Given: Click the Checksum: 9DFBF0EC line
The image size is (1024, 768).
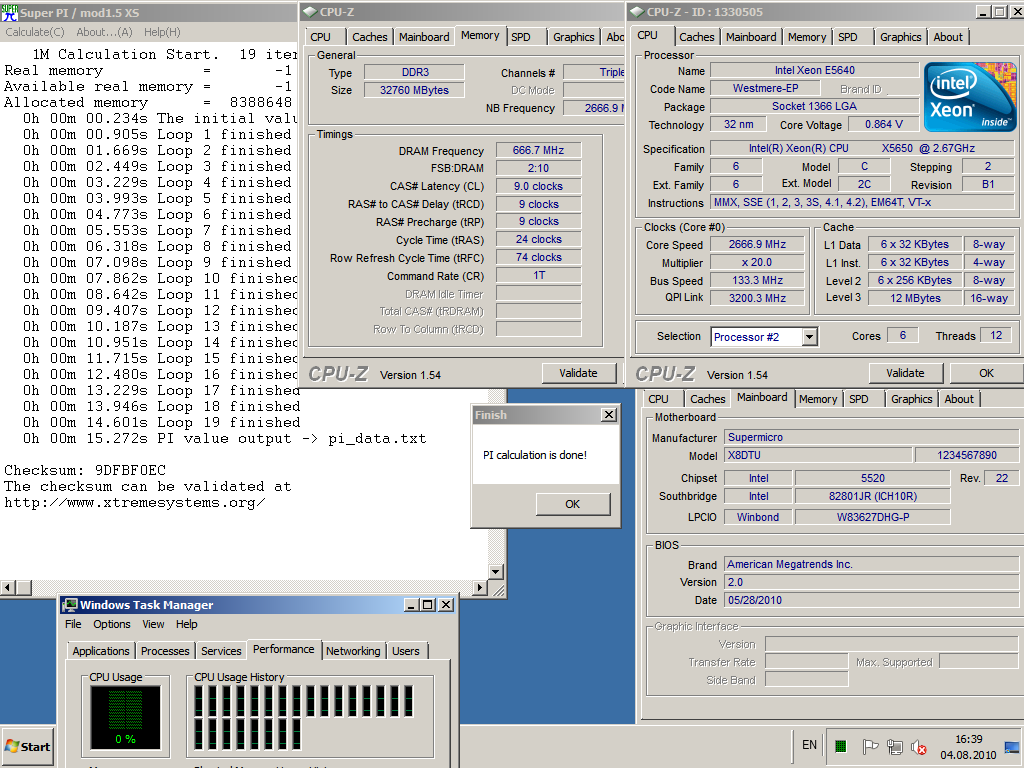Looking at the screenshot, I should (x=85, y=470).
